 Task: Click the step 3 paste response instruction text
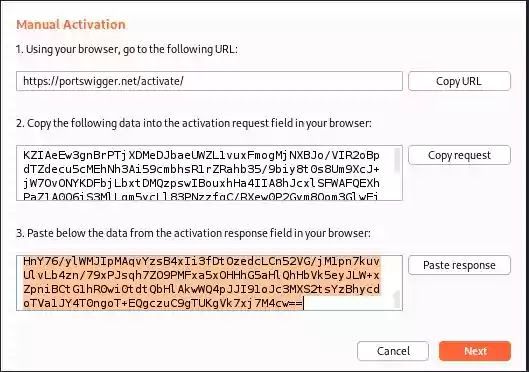click(193, 233)
